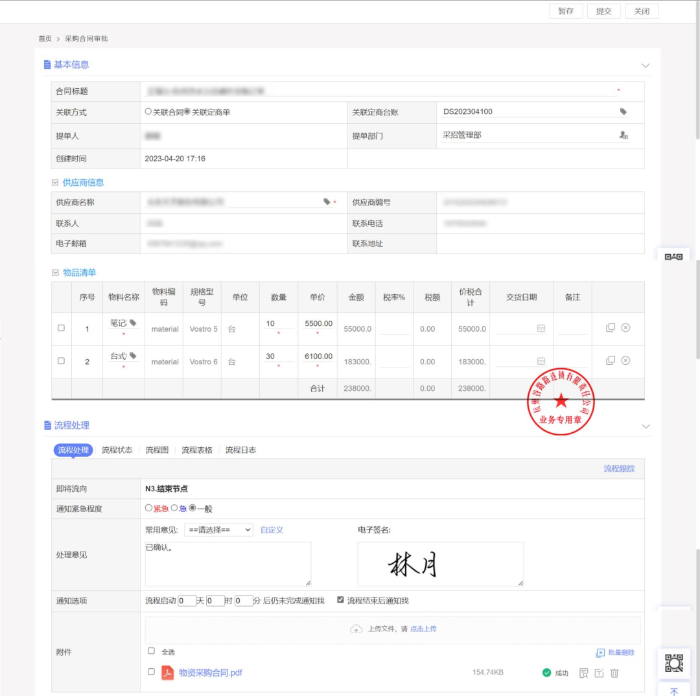Open department picker icon next to 采购管理部
Viewport: 700px width, 696px height.
[623, 135]
